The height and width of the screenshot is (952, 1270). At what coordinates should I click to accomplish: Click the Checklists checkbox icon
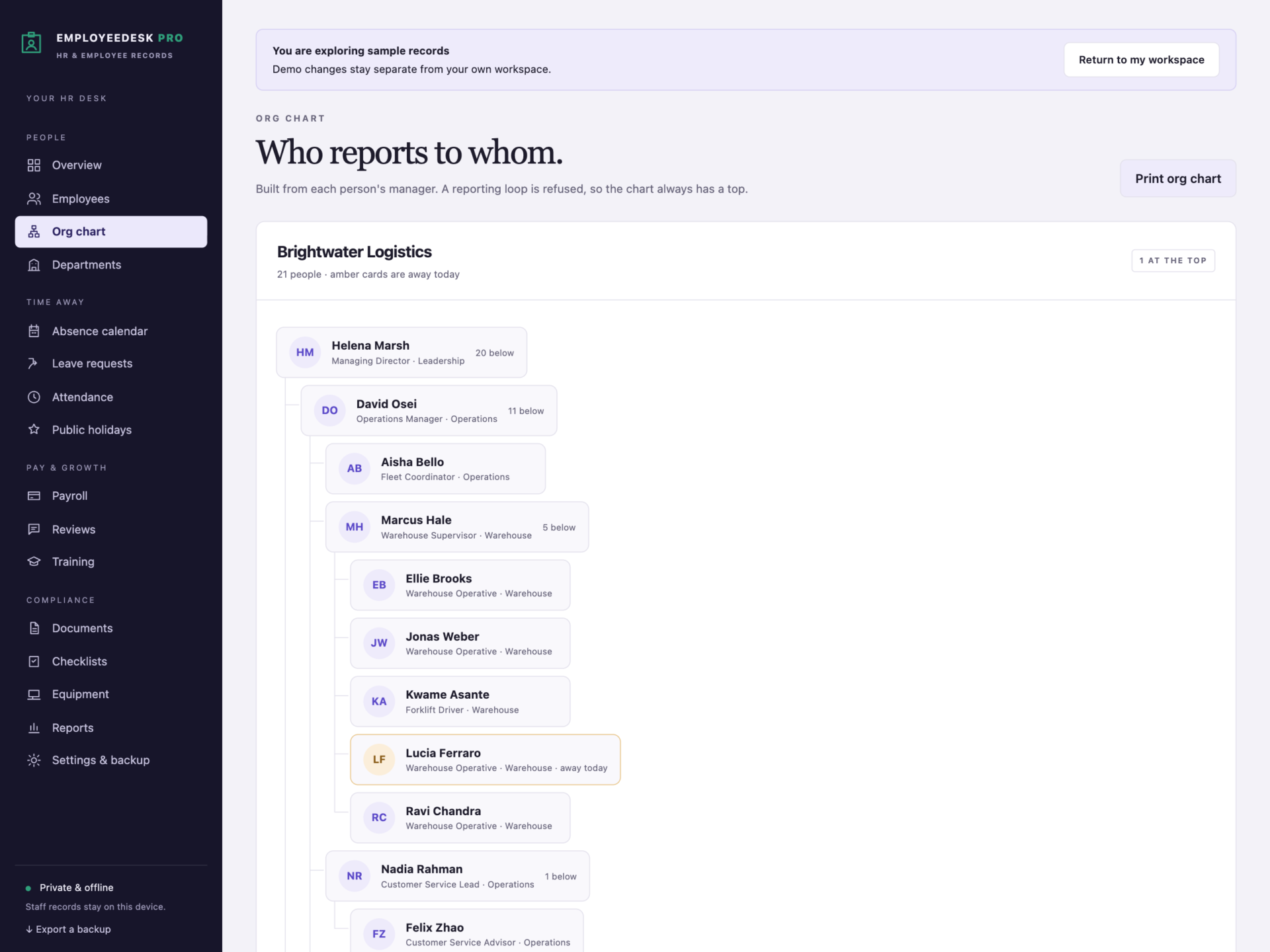[x=34, y=661]
